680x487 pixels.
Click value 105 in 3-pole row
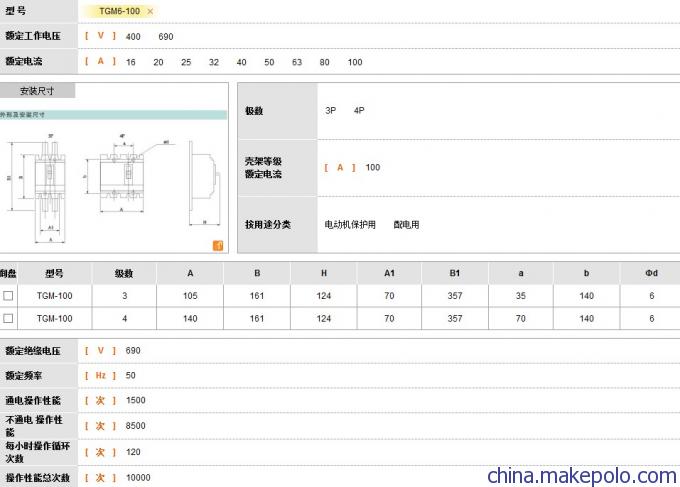[x=190, y=296]
